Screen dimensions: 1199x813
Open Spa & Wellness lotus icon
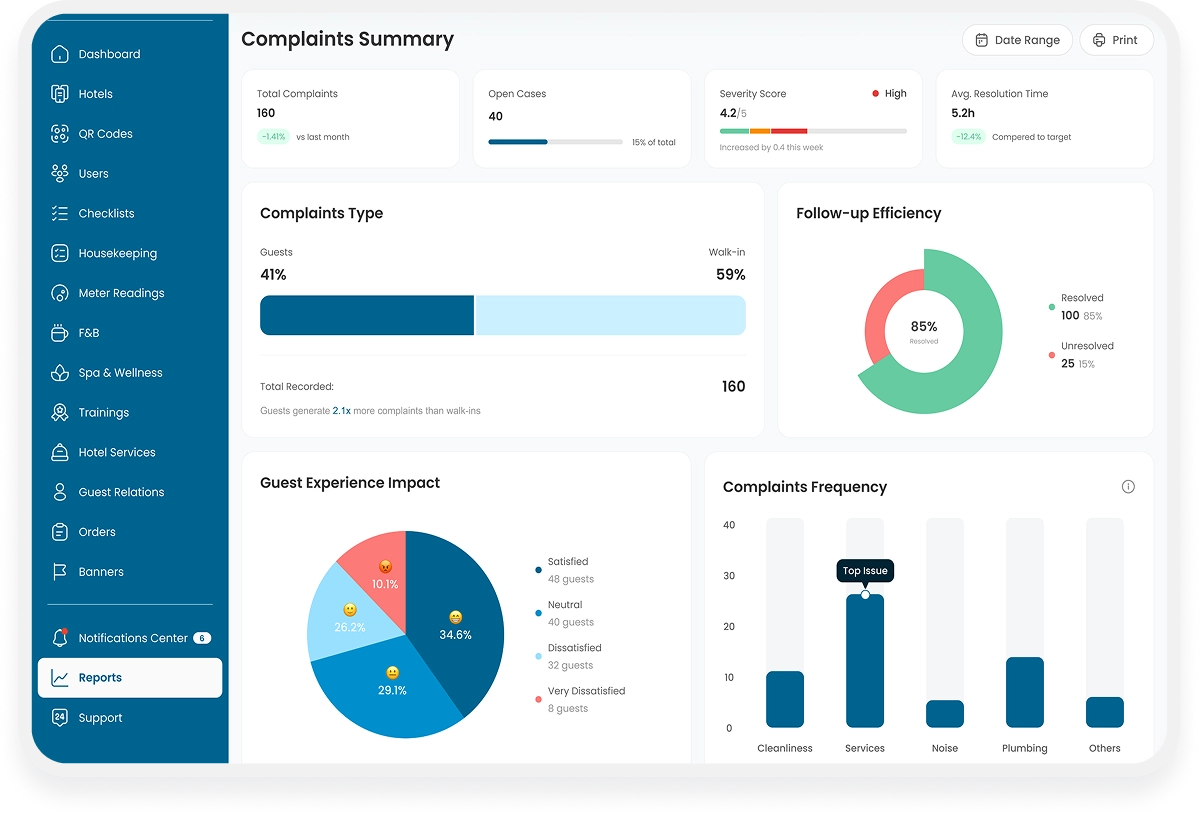point(60,373)
